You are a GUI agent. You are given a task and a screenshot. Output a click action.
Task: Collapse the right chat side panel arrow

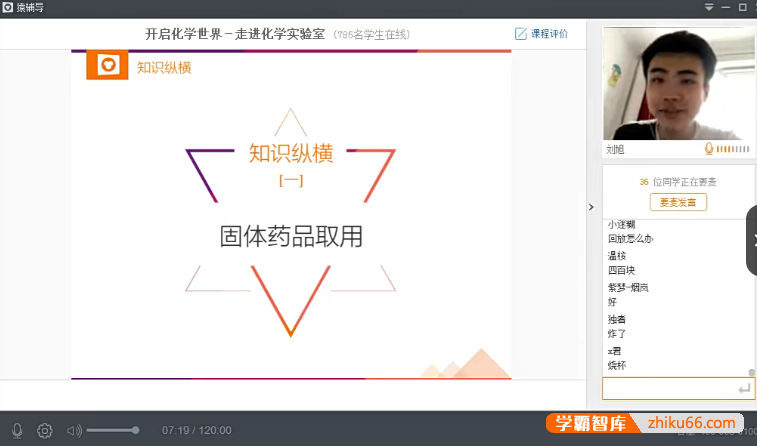[x=591, y=207]
